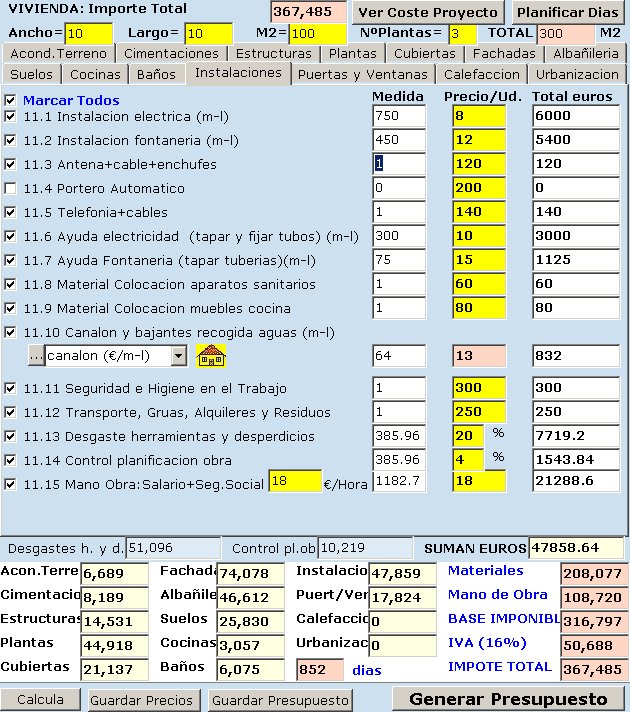Screen dimensions: 630x712
Task: Uncheck 11.5 Telefonia+cables
Action: (x=10, y=212)
